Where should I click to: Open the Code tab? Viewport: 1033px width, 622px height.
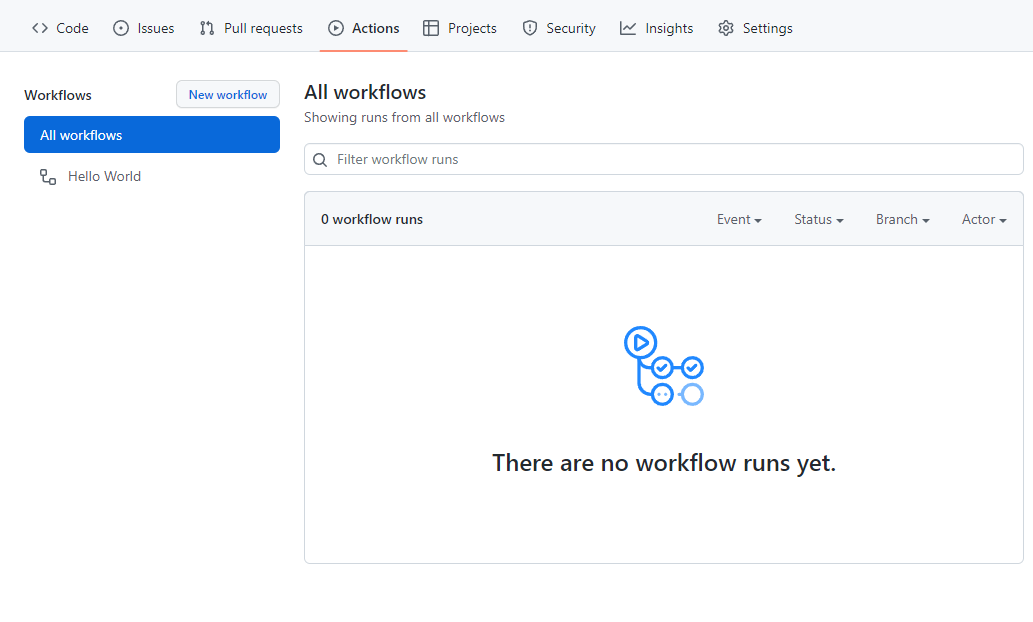[60, 28]
